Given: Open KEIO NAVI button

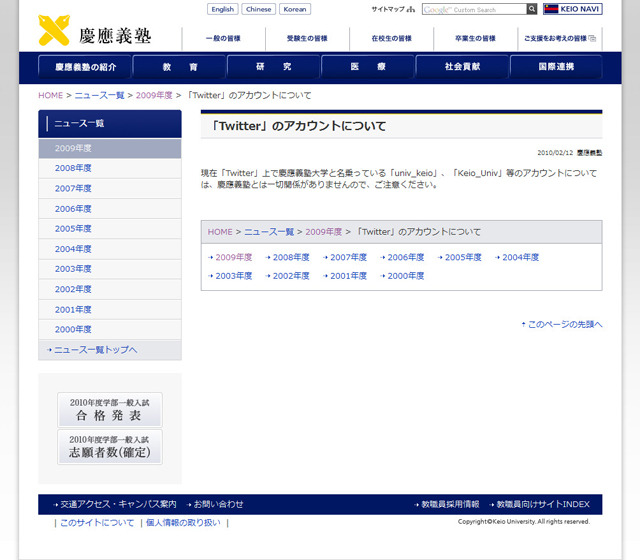Looking at the screenshot, I should pyautogui.click(x=573, y=9).
